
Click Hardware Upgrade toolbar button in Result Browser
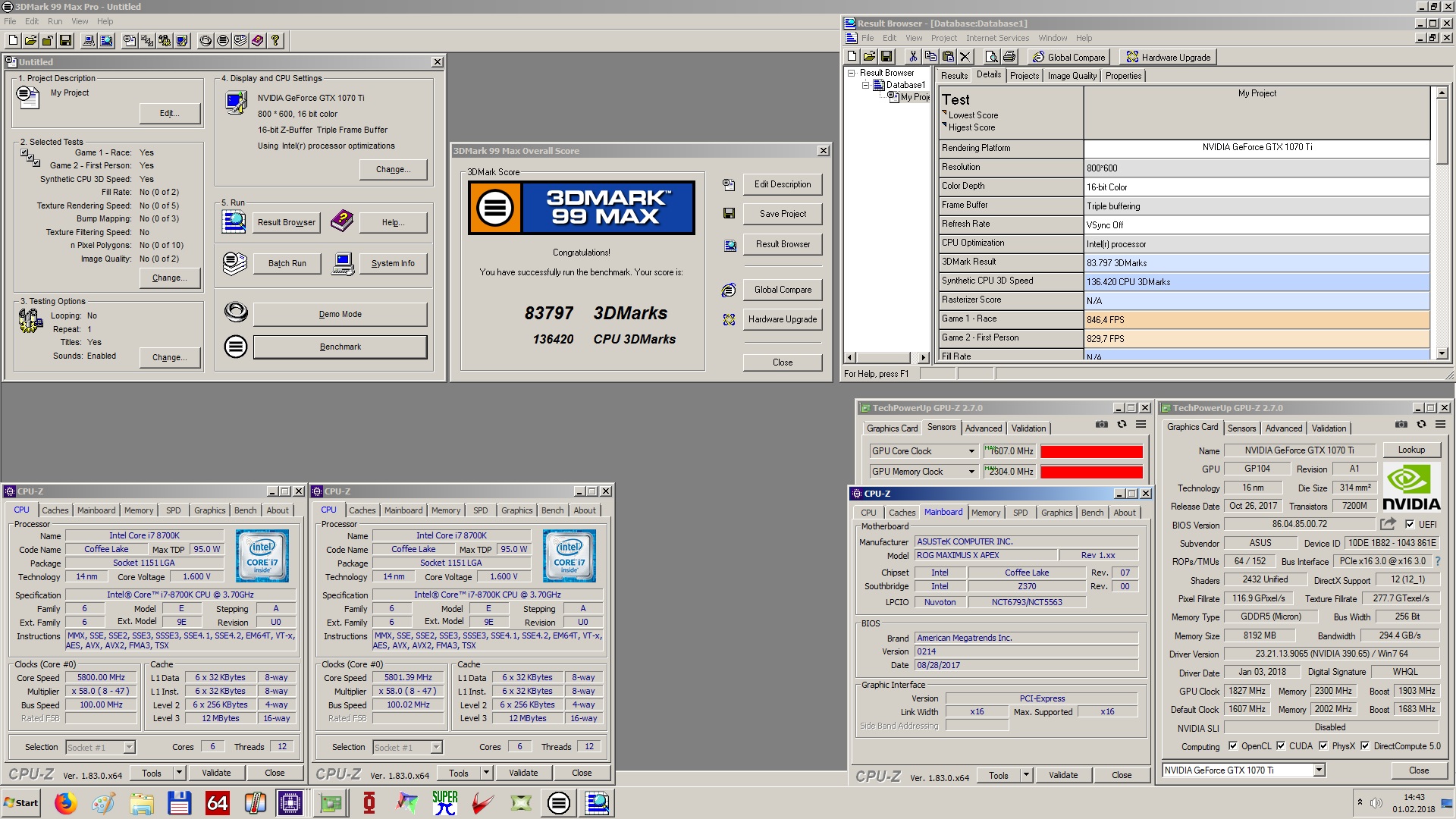click(1168, 57)
